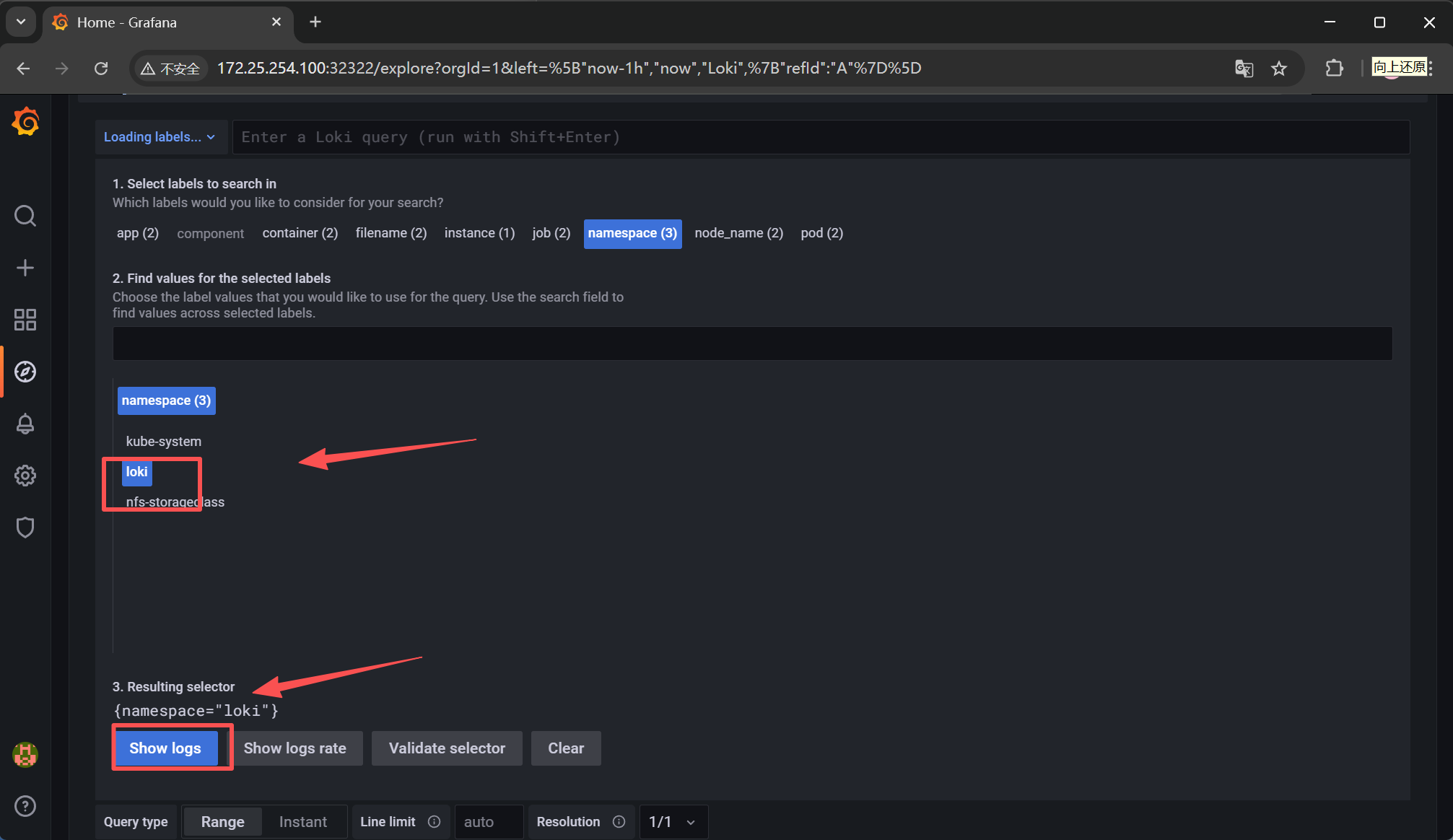Click the browser back arrow
Image resolution: width=1453 pixels, height=840 pixels.
coord(23,69)
